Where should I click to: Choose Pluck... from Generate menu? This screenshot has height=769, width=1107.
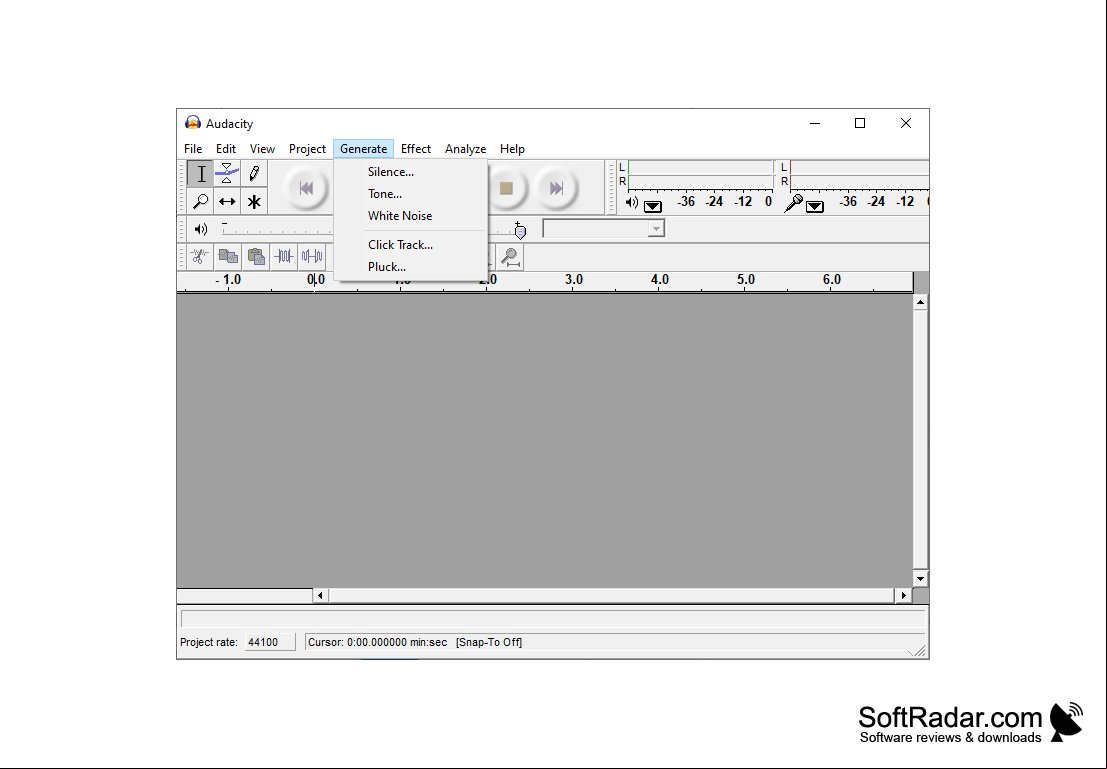[x=411, y=266]
